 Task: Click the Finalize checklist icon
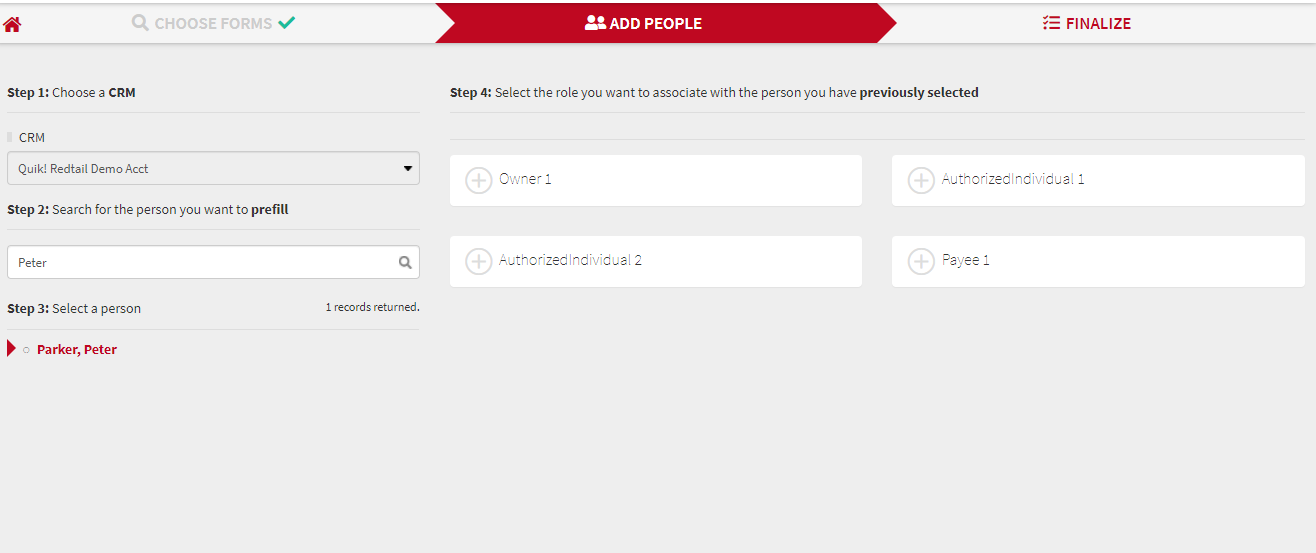pos(1051,22)
